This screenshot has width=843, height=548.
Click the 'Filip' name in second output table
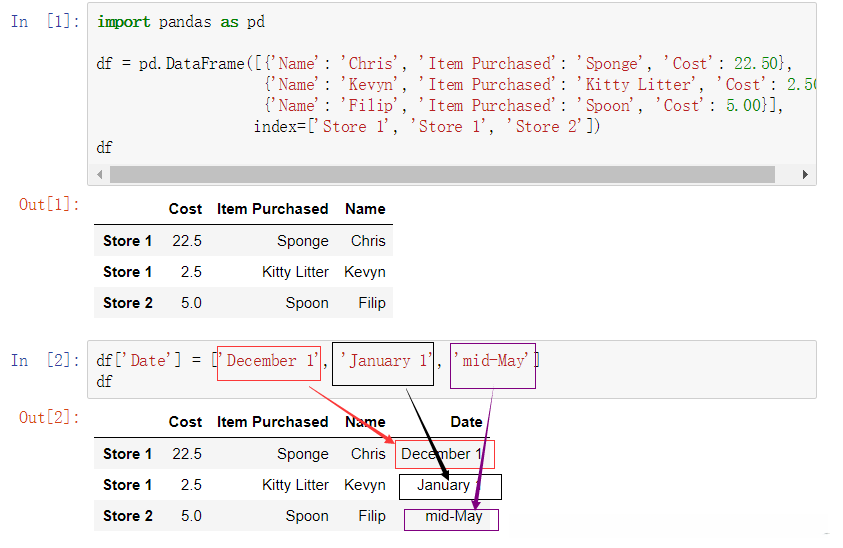(x=371, y=516)
